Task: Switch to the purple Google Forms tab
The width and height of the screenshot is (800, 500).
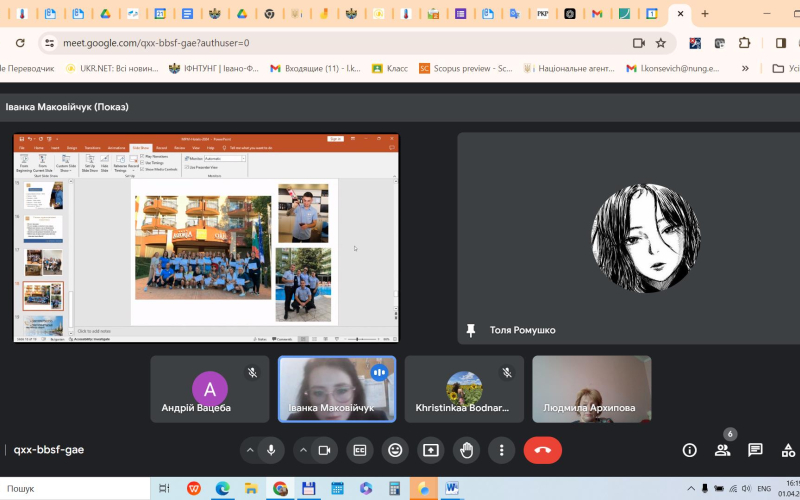Action: click(460, 14)
